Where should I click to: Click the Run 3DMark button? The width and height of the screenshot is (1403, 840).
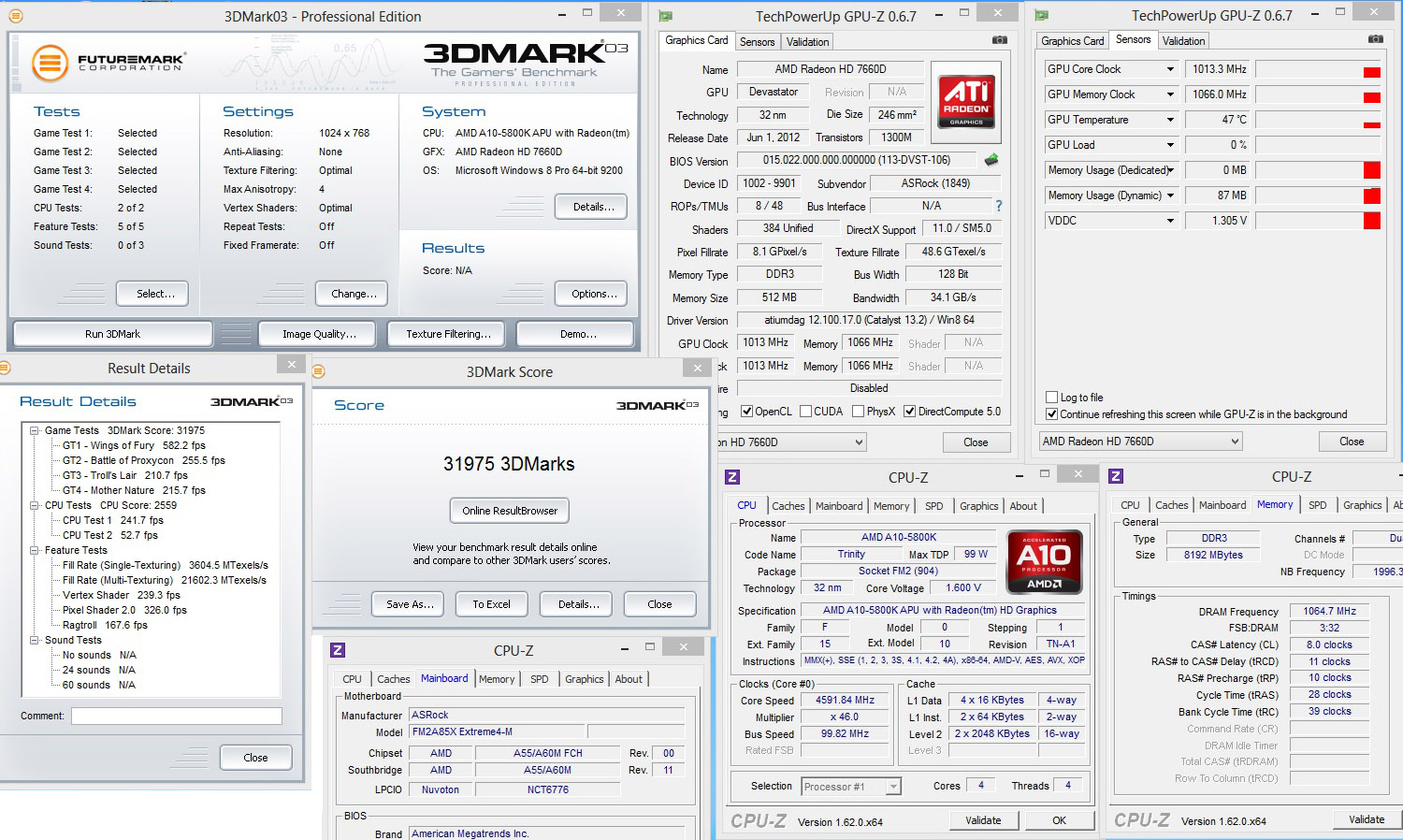coord(112,334)
